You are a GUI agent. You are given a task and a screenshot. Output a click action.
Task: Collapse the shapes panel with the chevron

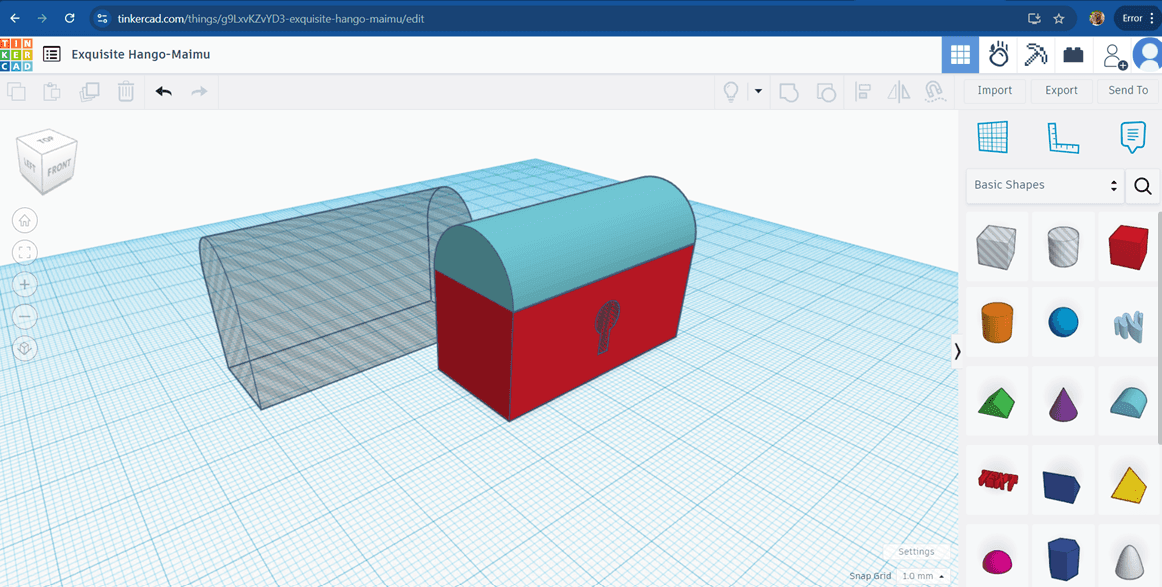tap(957, 351)
